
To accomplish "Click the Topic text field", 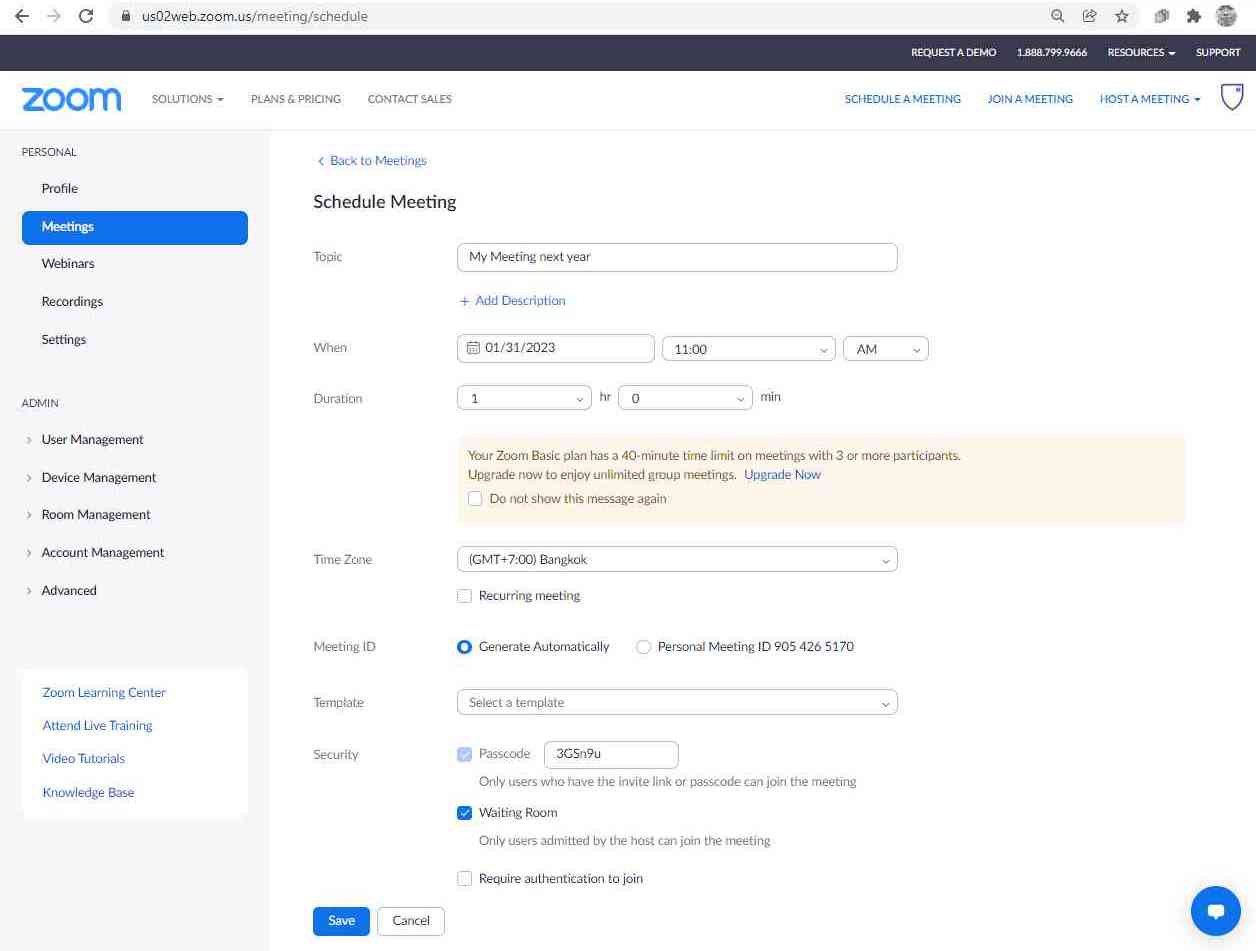I will (x=677, y=257).
